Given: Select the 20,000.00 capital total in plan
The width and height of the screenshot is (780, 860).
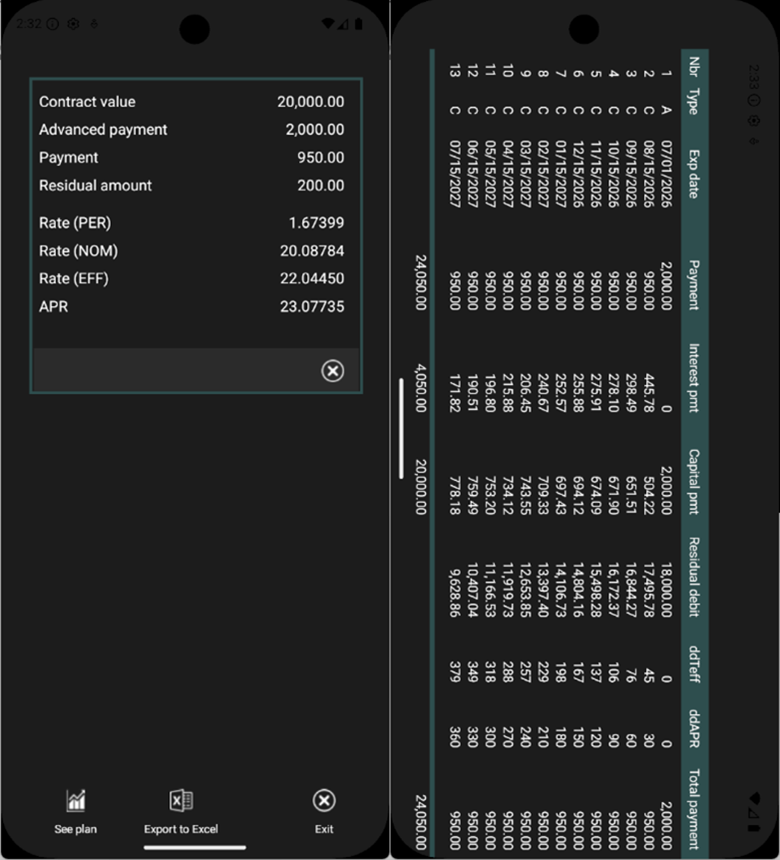Looking at the screenshot, I should pyautogui.click(x=420, y=487).
